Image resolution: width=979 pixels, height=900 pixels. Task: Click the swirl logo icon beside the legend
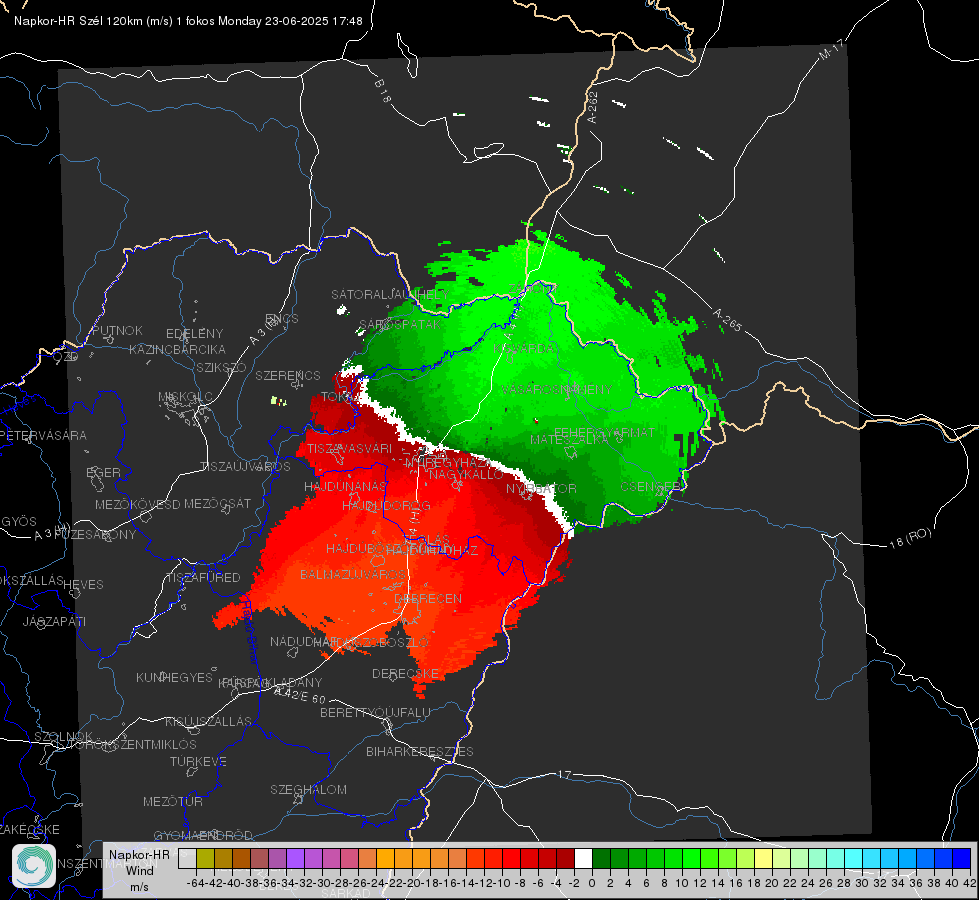click(34, 866)
